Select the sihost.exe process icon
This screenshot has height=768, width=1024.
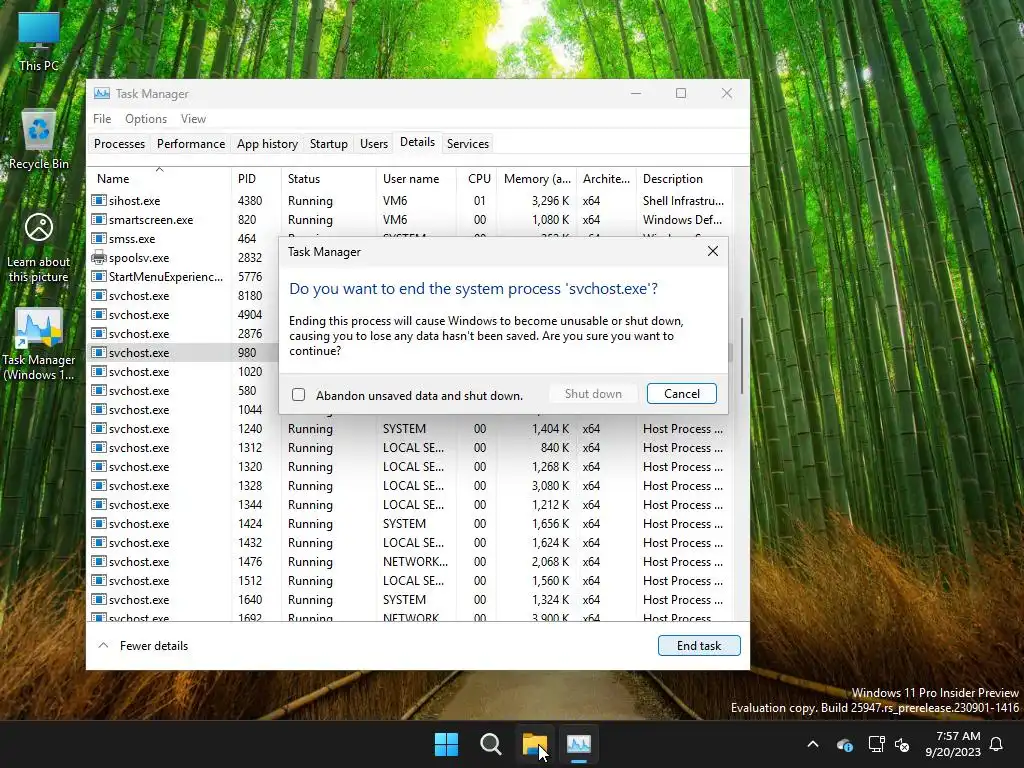99,200
